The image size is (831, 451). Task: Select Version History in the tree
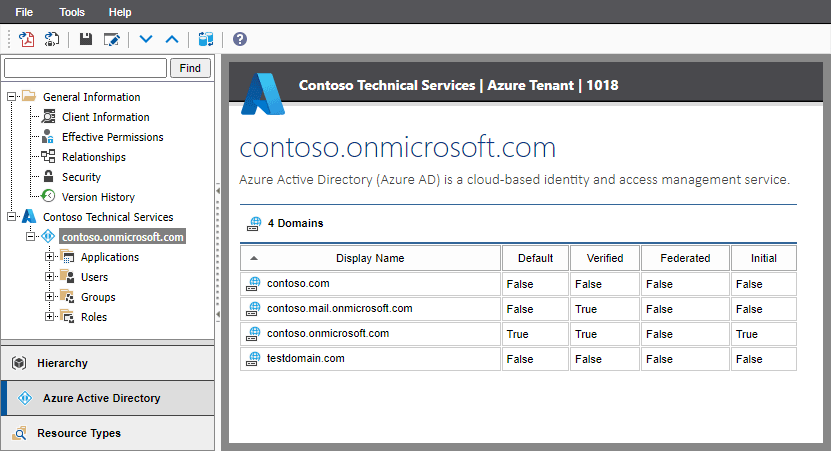pyautogui.click(x=98, y=197)
